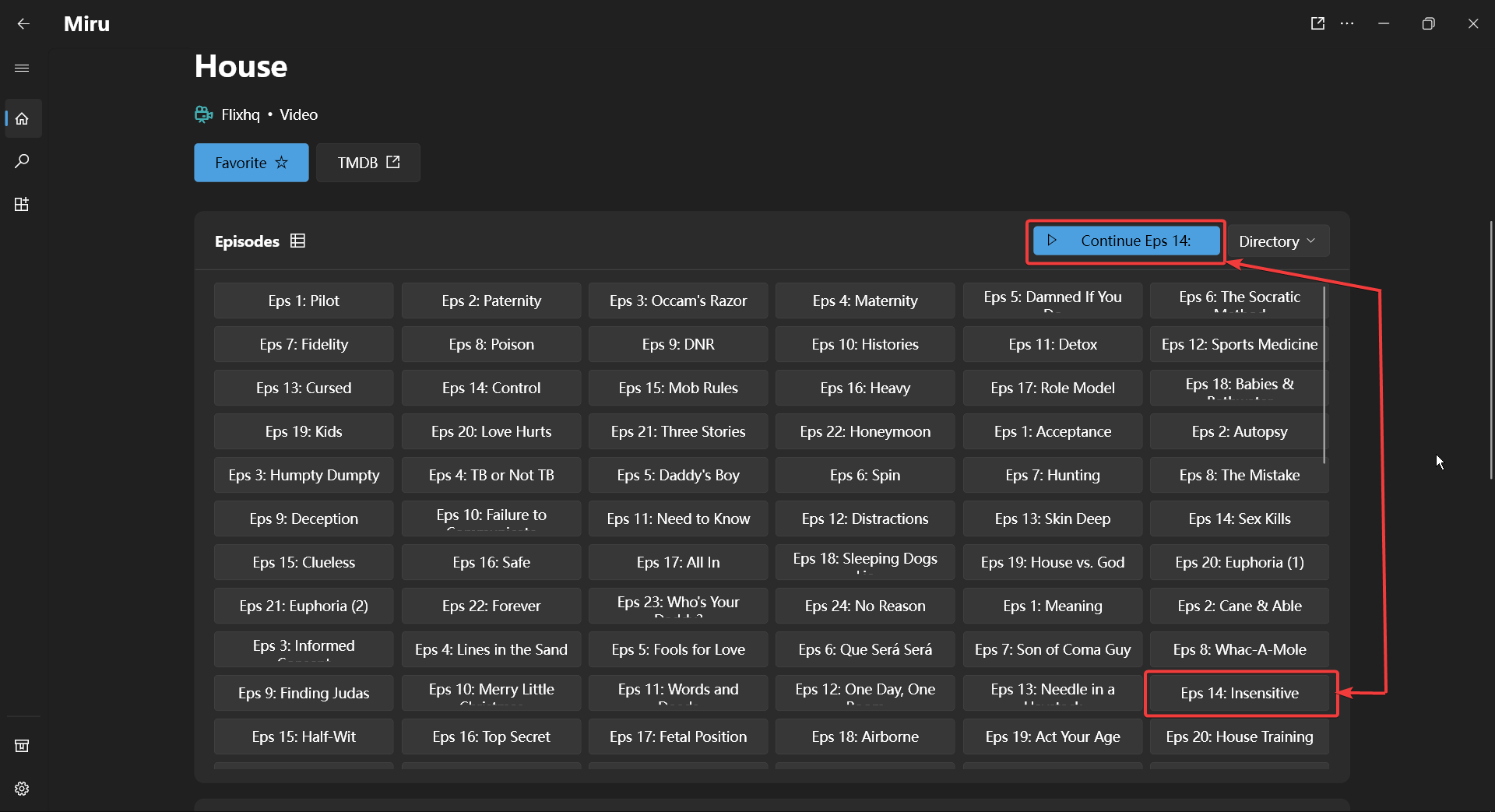1495x812 pixels.
Task: Play Eps 14: Insensitive episode
Action: point(1240,693)
